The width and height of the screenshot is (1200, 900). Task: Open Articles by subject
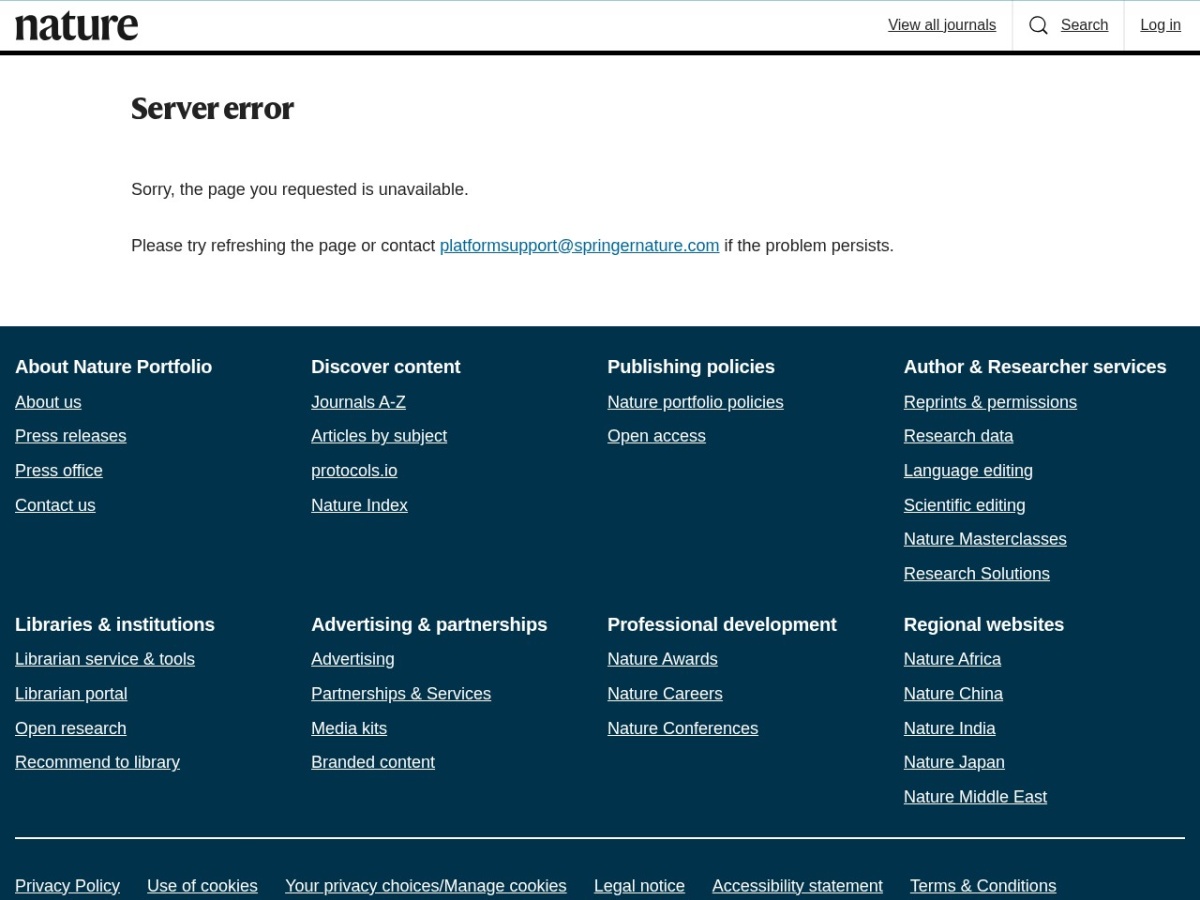tap(379, 436)
